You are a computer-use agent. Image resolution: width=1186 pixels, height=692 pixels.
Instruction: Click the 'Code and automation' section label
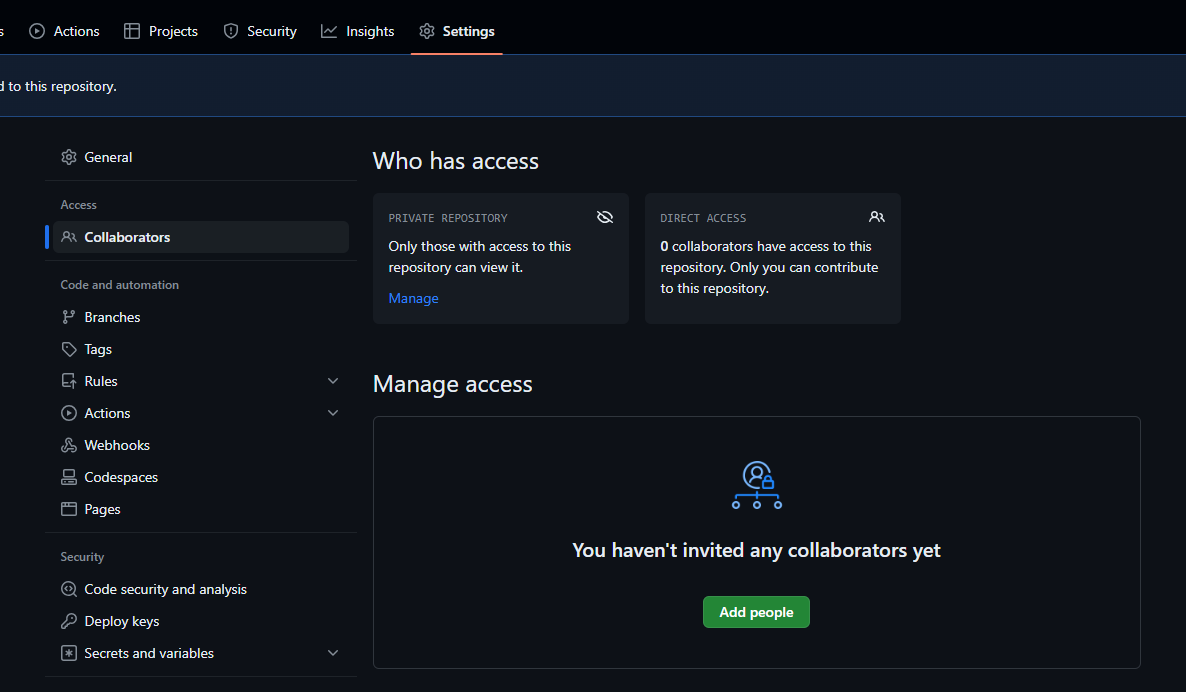[x=120, y=284]
